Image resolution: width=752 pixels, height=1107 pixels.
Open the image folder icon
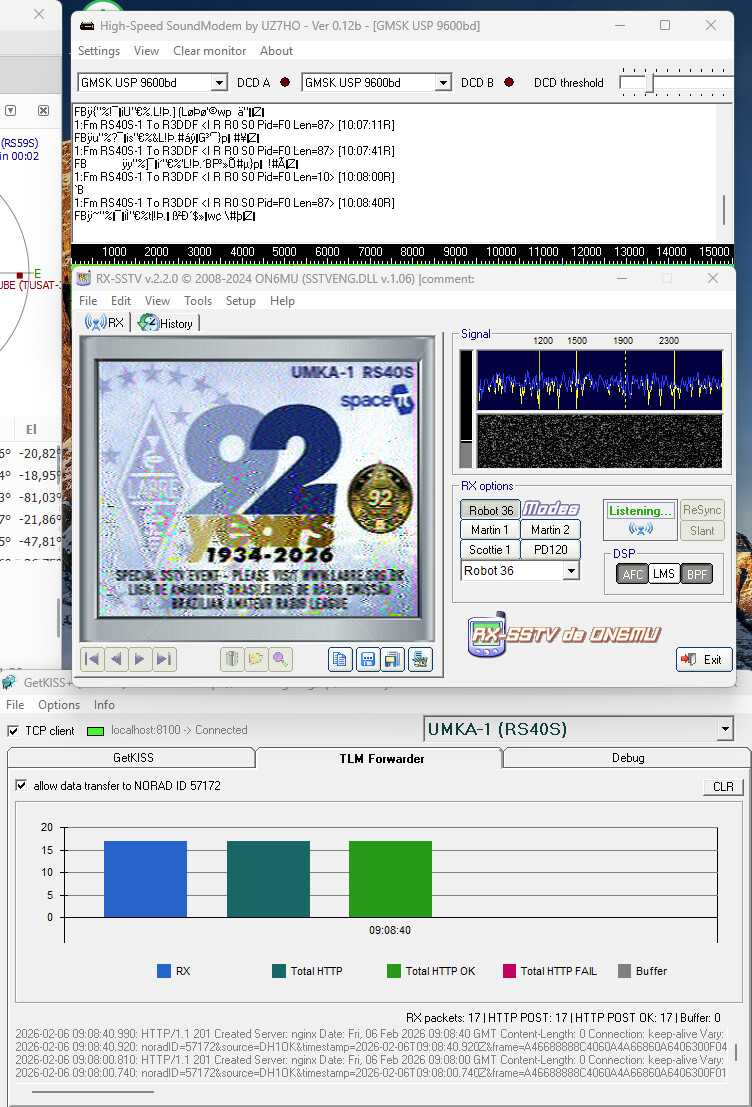pyautogui.click(x=256, y=658)
